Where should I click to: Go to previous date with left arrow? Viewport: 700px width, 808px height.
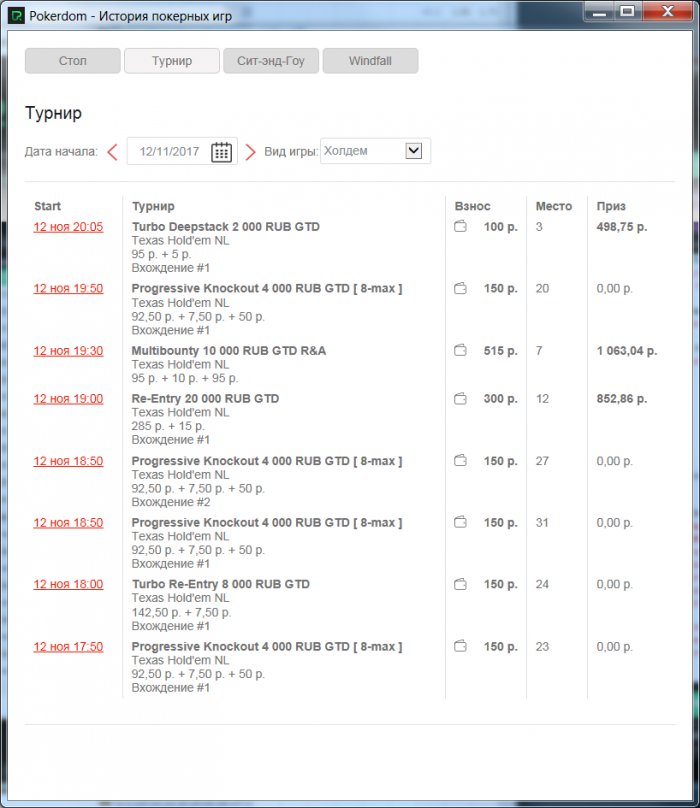[x=112, y=152]
